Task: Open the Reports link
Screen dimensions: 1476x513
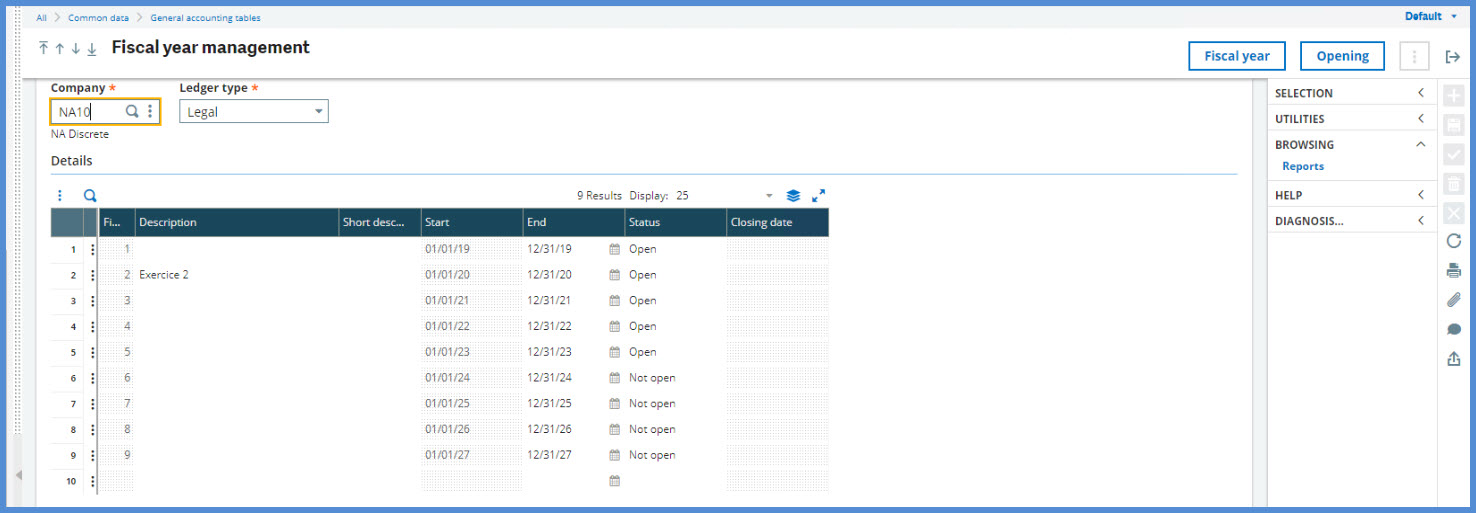Action: click(x=1302, y=167)
